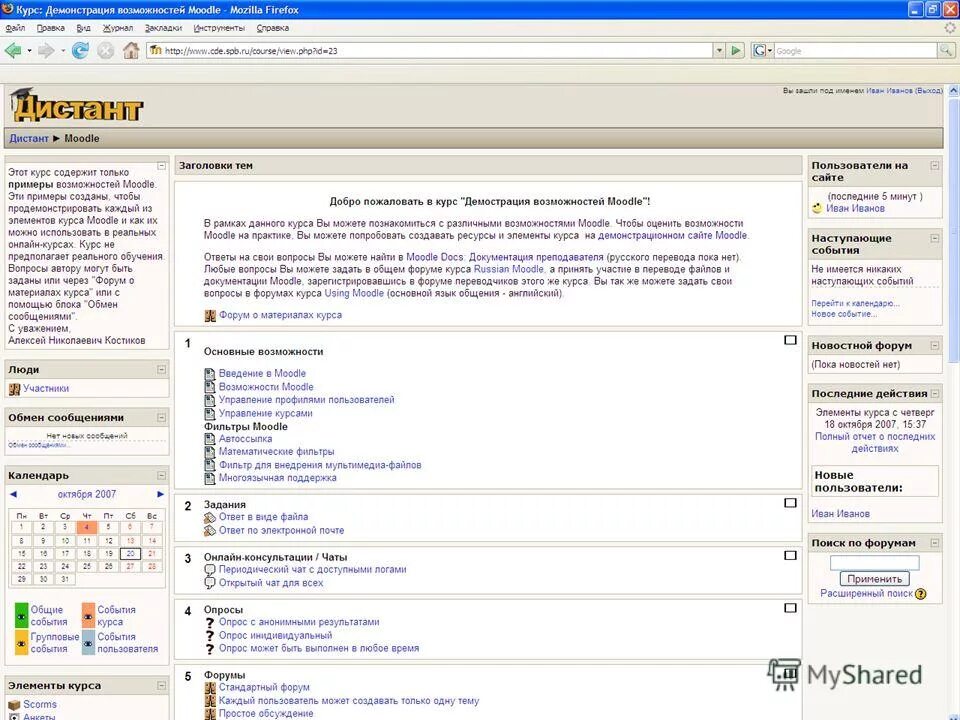Viewport: 960px width, 720px height.
Task: Click the Дистант site logo
Action: (77, 105)
